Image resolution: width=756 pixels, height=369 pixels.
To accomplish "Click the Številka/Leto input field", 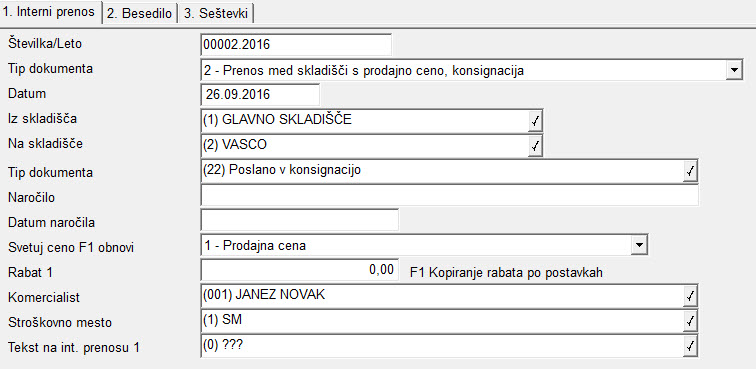I will point(296,45).
